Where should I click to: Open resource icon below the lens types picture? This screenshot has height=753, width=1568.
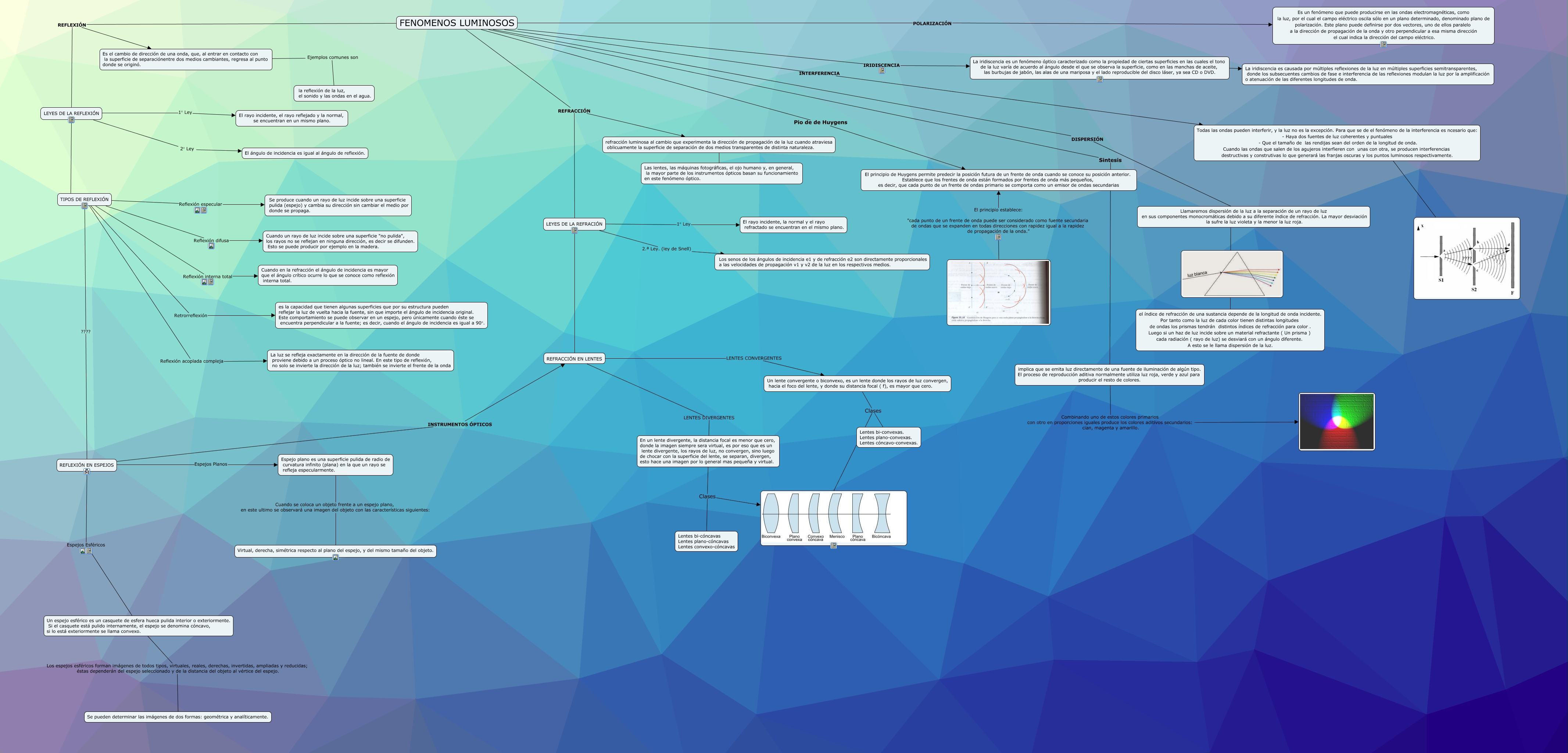(x=833, y=546)
